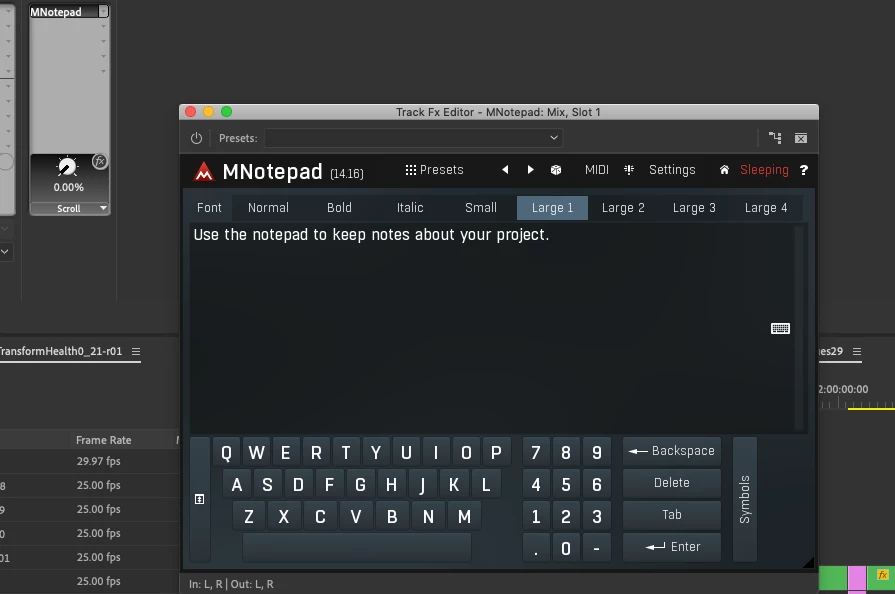Screen dimensions: 895x594
Task: Click the MIDI controller activity icon
Action: [x=629, y=170]
